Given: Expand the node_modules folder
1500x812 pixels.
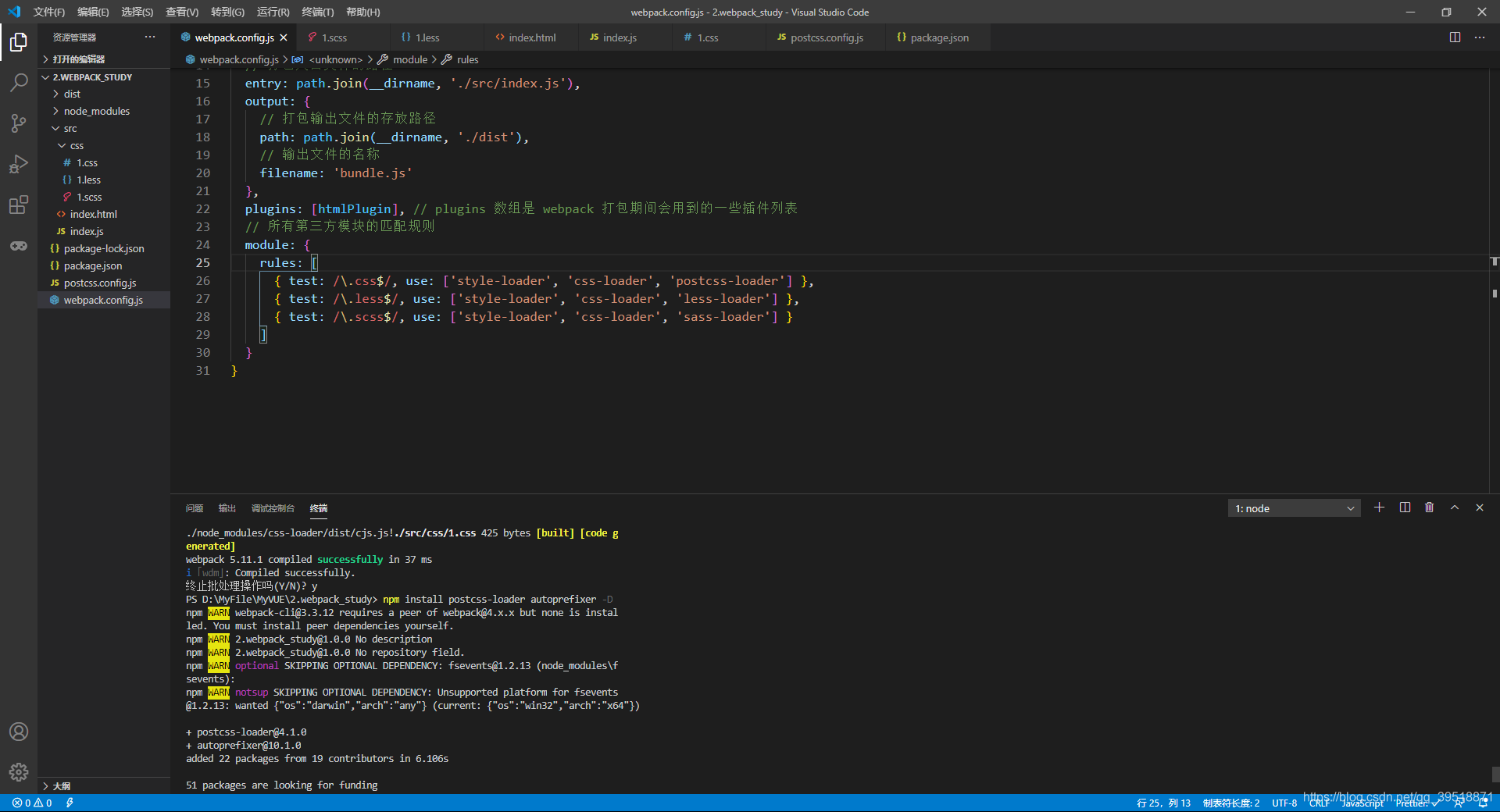Looking at the screenshot, I should (97, 111).
